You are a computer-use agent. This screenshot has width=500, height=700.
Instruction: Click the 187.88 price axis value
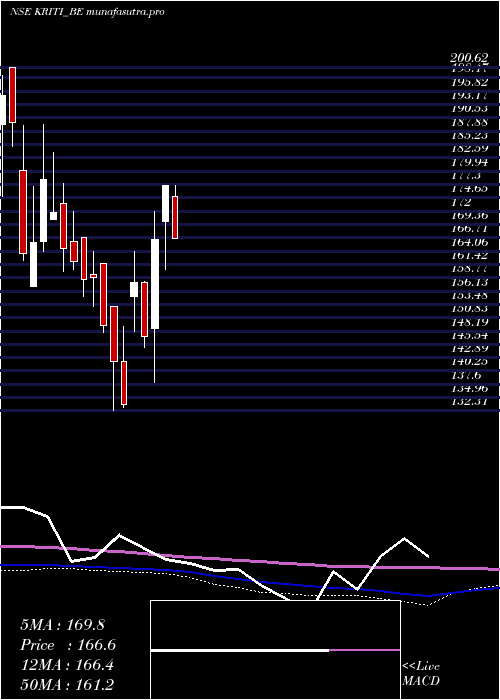pyautogui.click(x=469, y=122)
